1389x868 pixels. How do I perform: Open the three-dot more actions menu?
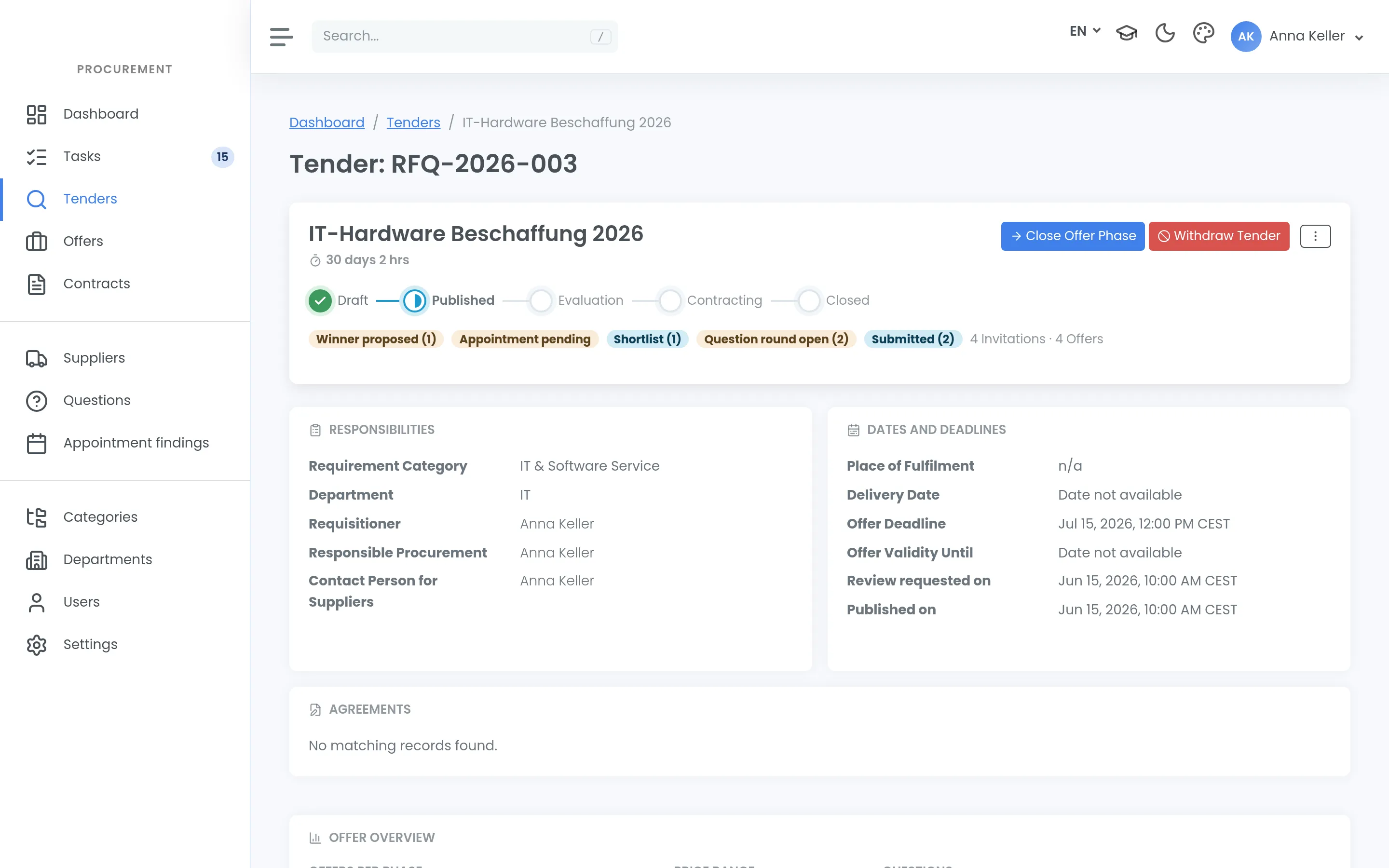(1315, 236)
